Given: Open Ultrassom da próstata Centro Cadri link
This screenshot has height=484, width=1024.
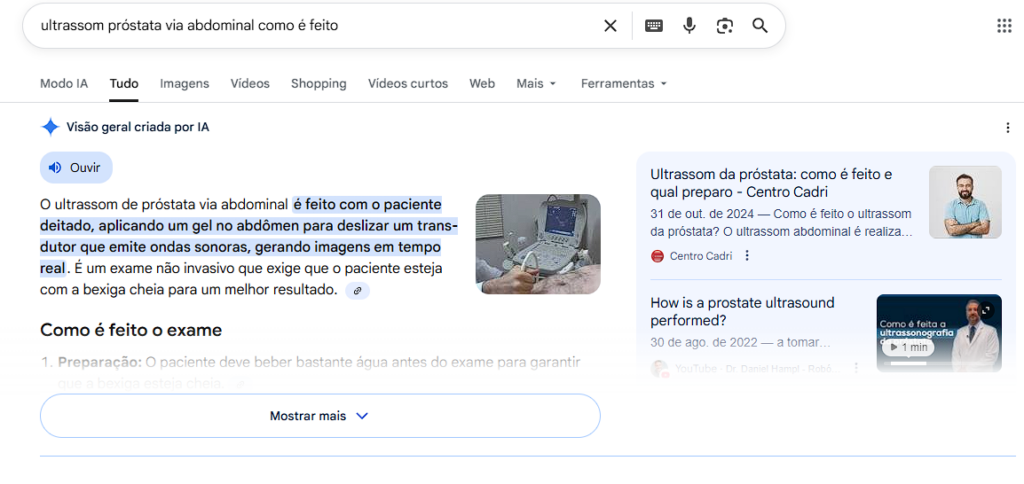Looking at the screenshot, I should point(770,183).
